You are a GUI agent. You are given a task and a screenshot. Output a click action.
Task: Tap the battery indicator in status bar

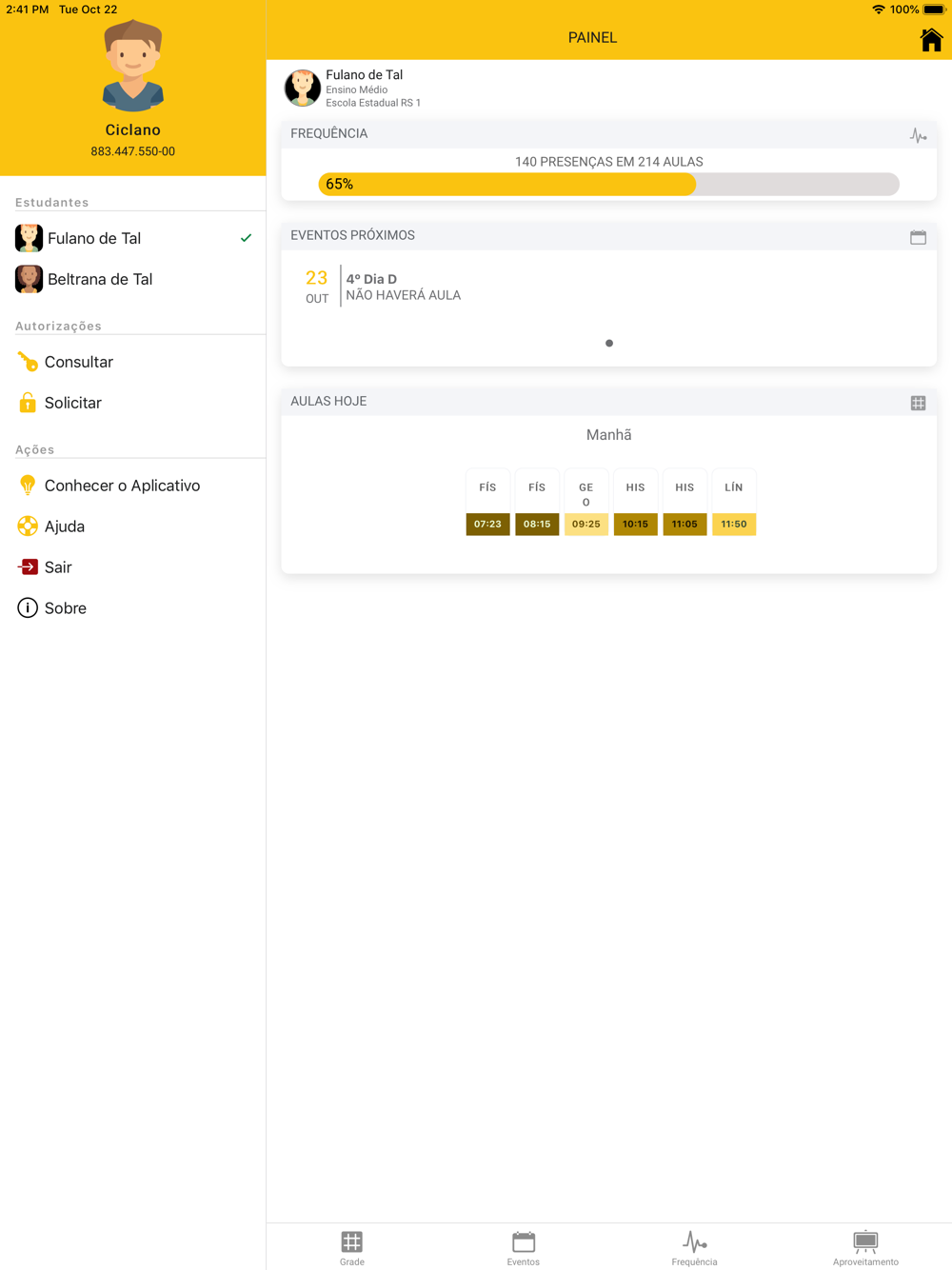coord(934,10)
